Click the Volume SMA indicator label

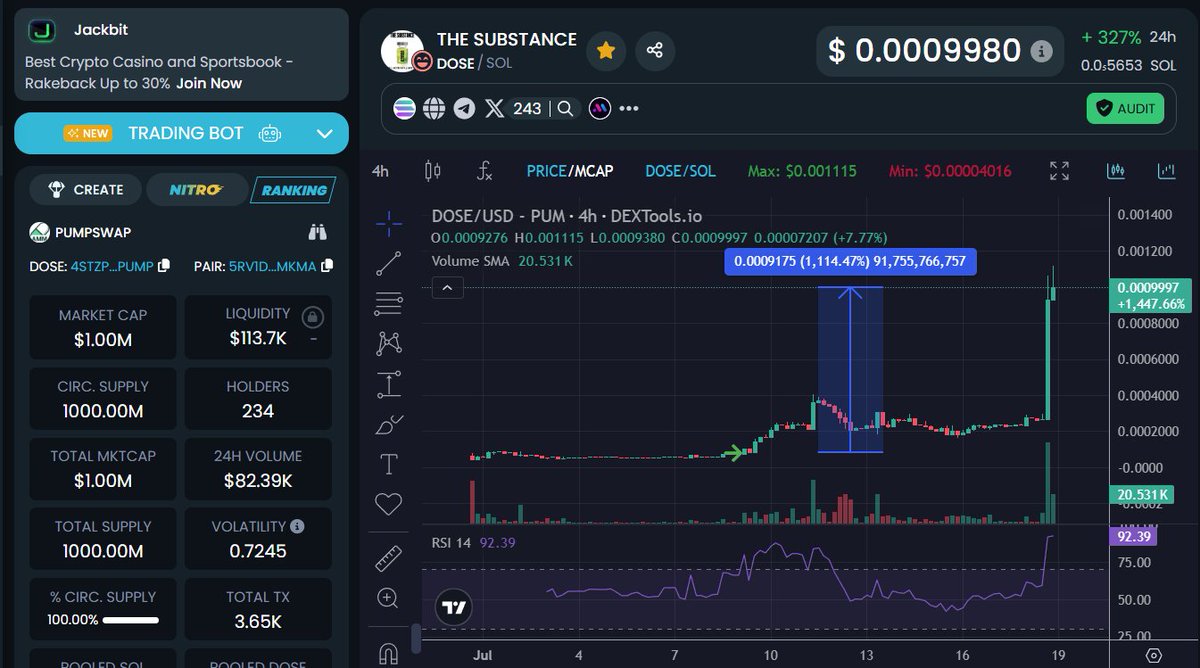[x=471, y=260]
